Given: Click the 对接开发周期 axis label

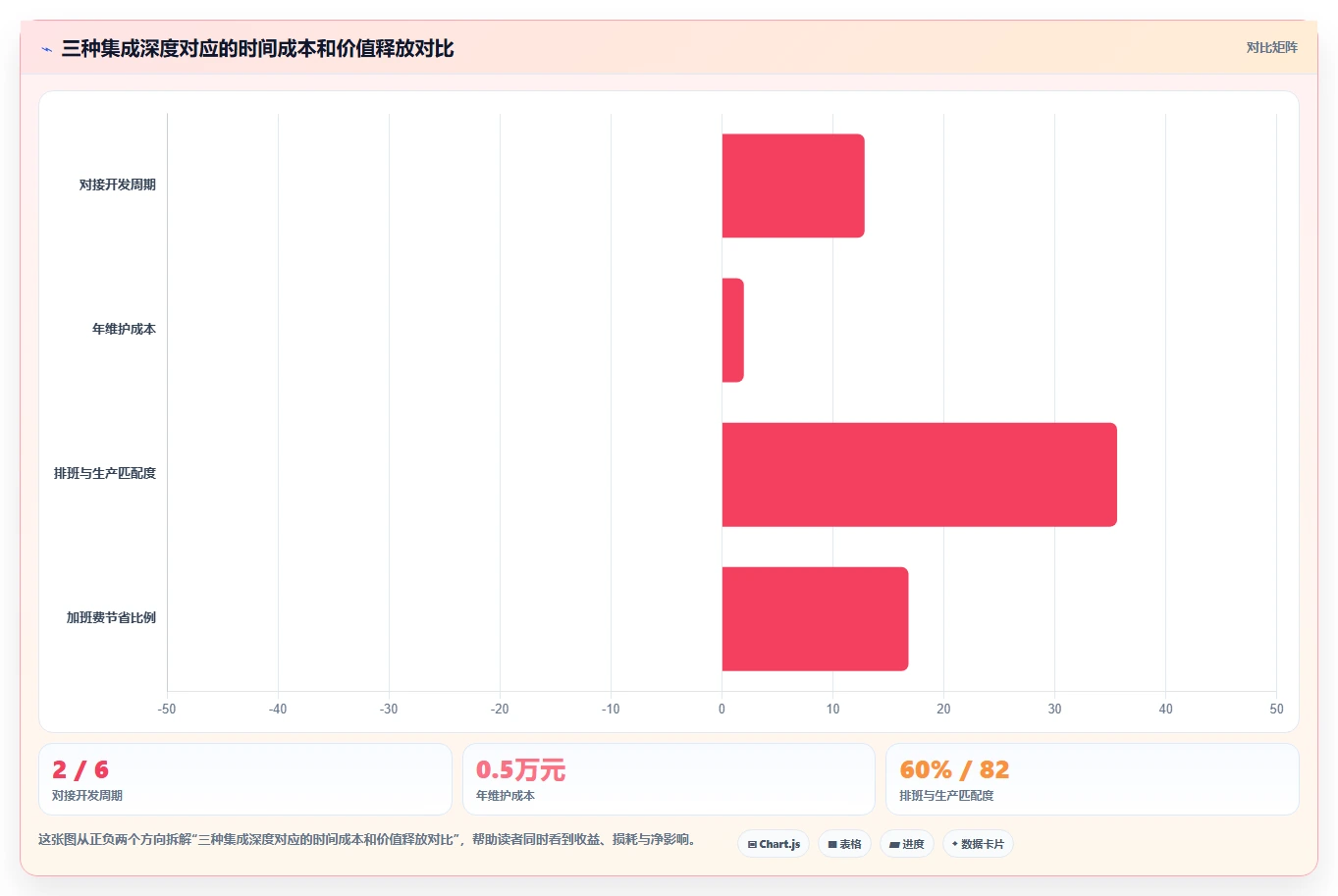Looking at the screenshot, I should 118,184.
